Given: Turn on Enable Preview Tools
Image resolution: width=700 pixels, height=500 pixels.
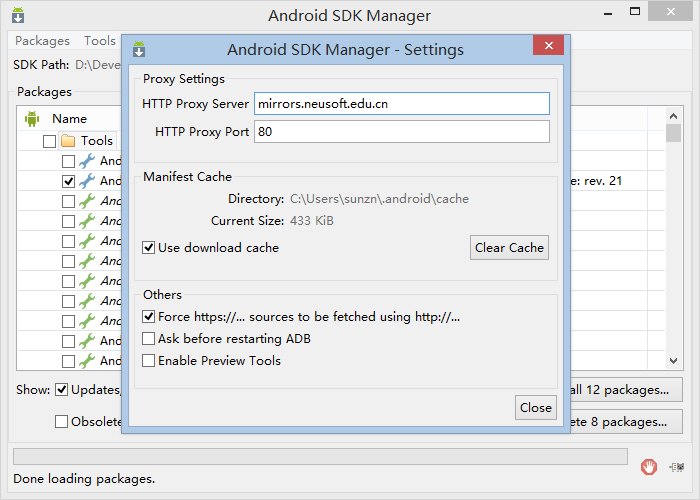Looking at the screenshot, I should (149, 361).
